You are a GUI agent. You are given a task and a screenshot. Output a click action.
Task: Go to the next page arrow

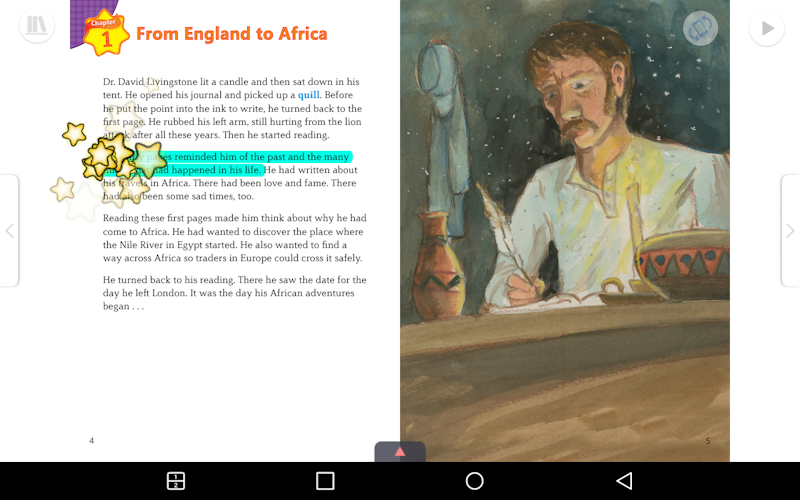coord(790,231)
